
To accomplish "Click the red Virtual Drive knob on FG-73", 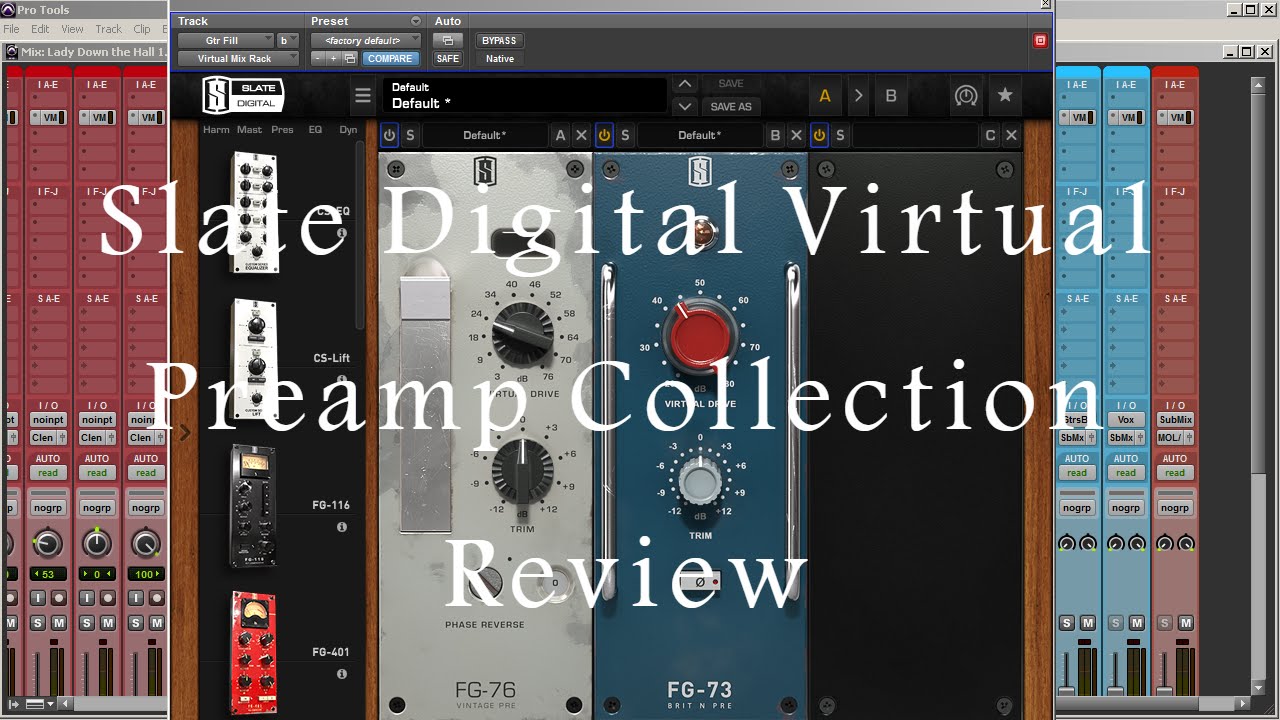I will click(699, 337).
